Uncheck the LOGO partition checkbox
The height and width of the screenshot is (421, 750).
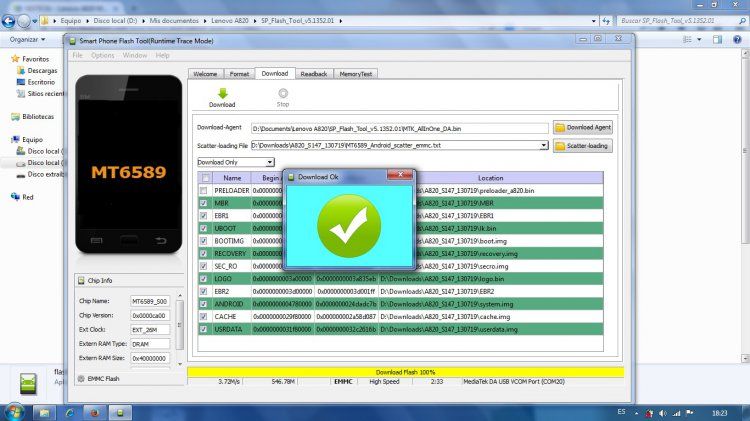[204, 278]
